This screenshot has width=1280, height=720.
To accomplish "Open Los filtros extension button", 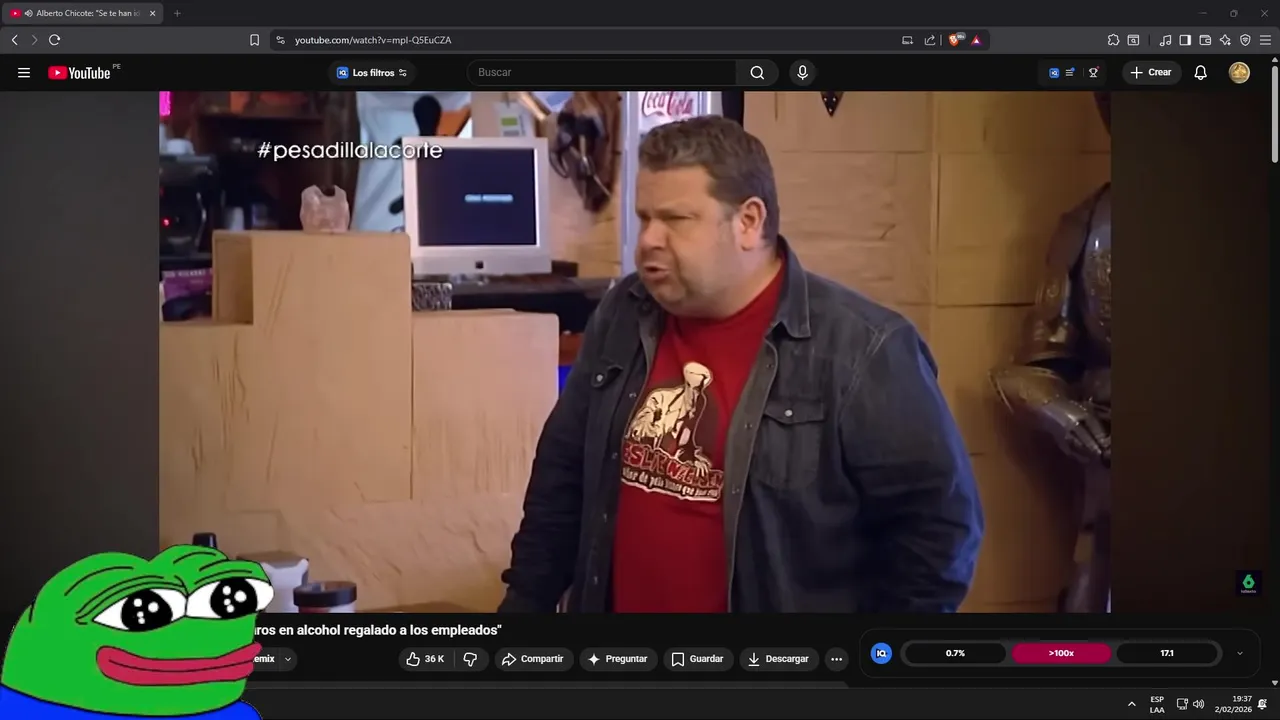I will coord(372,72).
